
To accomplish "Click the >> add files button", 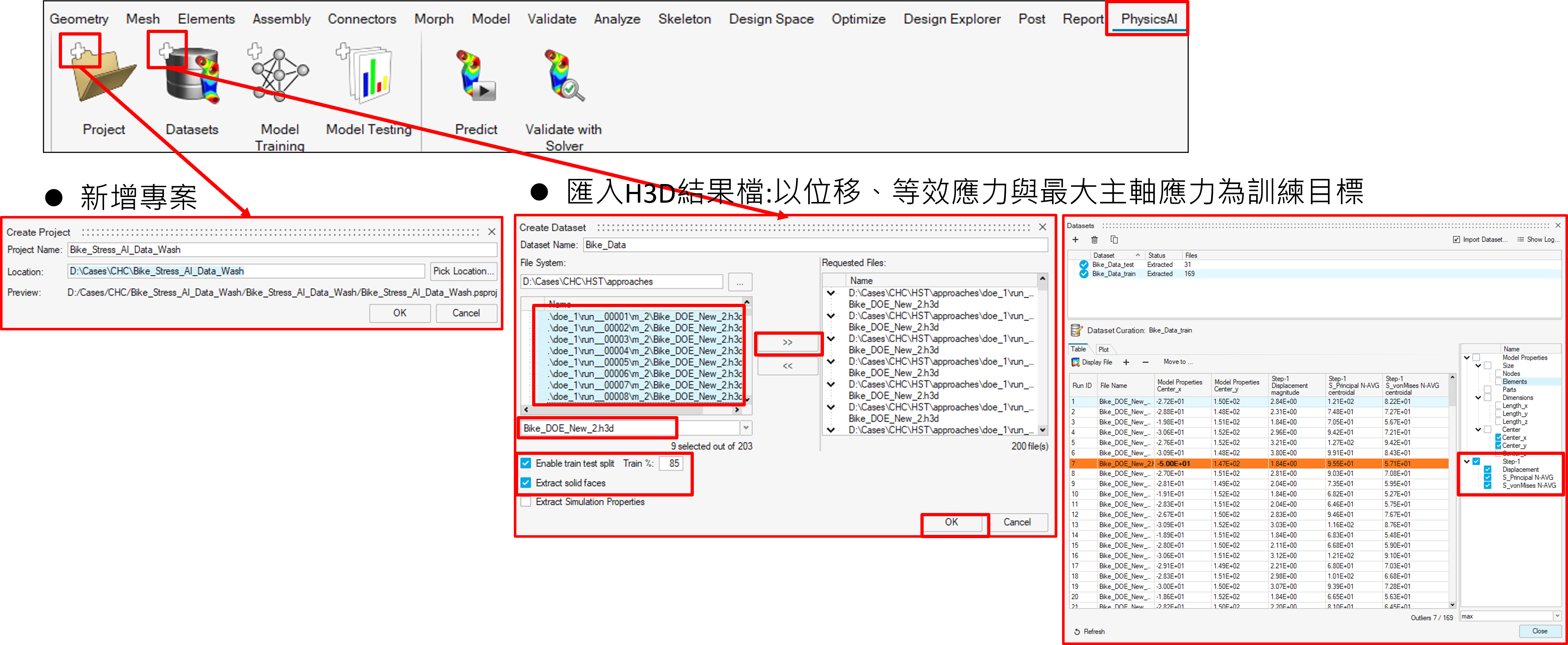I will point(787,343).
